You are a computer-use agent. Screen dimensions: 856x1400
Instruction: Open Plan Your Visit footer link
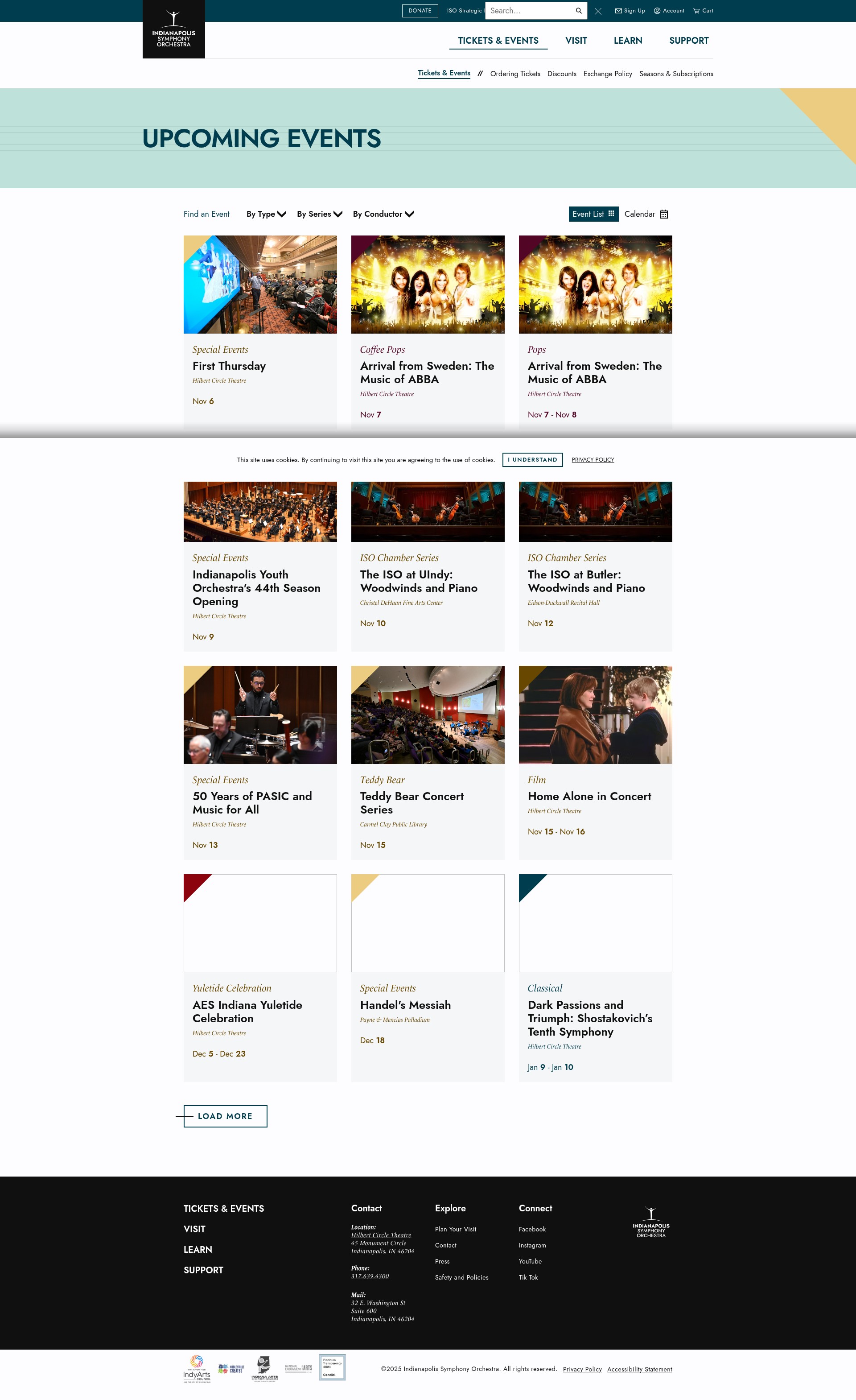456,1229
